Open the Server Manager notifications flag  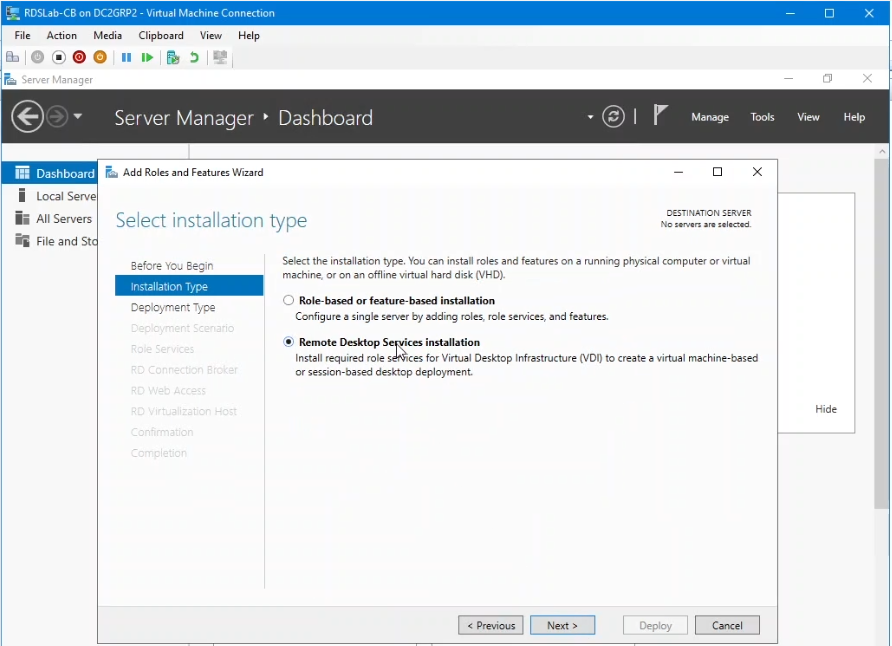[x=661, y=116]
